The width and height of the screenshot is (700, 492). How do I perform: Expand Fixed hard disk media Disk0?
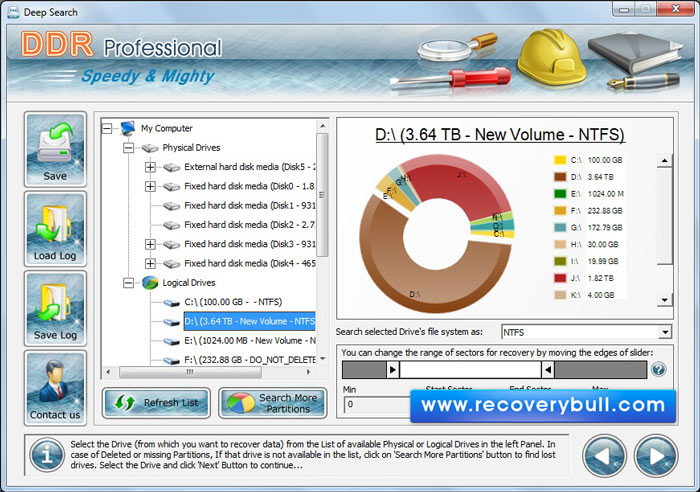coord(150,186)
